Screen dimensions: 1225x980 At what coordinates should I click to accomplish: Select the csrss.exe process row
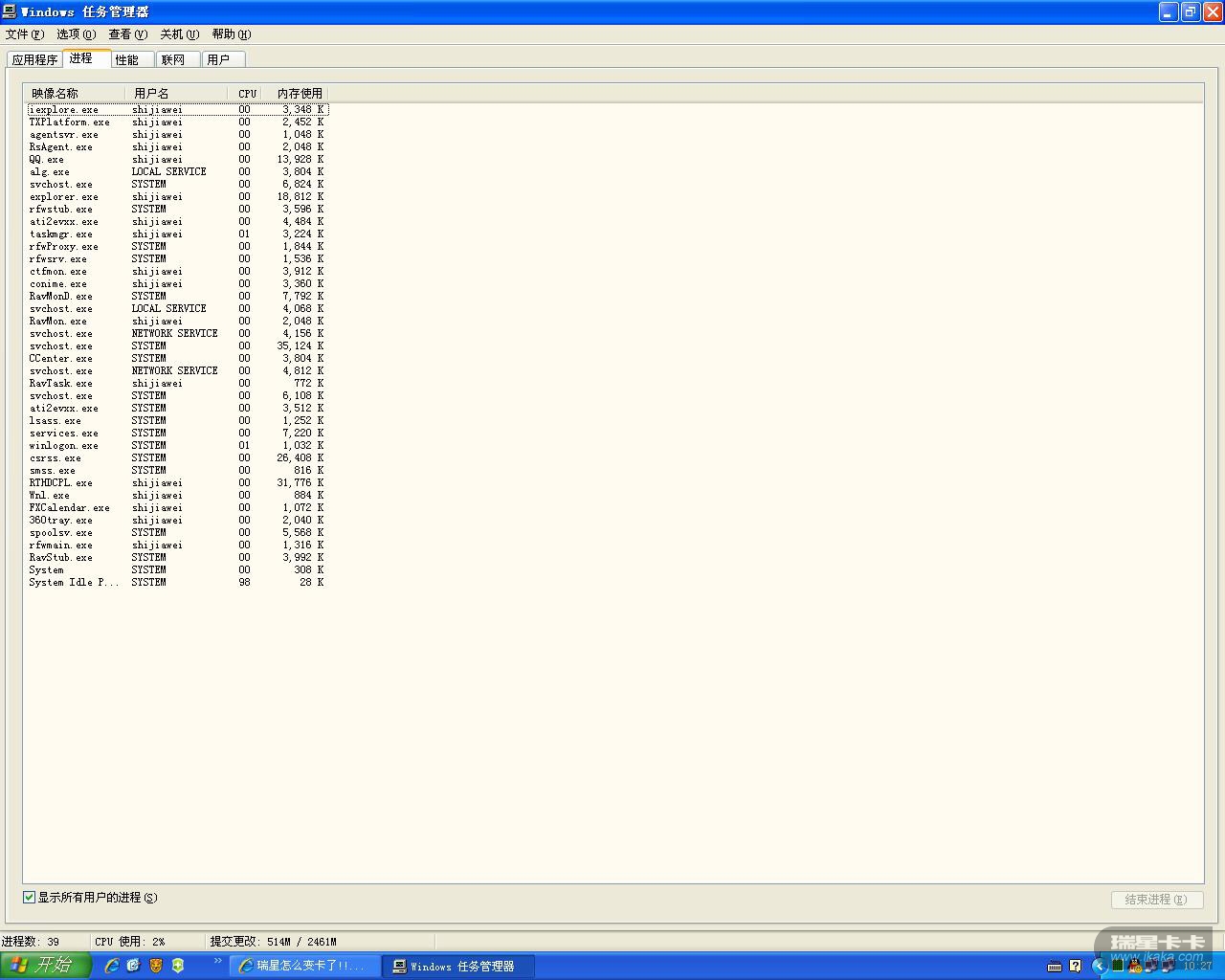pyautogui.click(x=178, y=458)
